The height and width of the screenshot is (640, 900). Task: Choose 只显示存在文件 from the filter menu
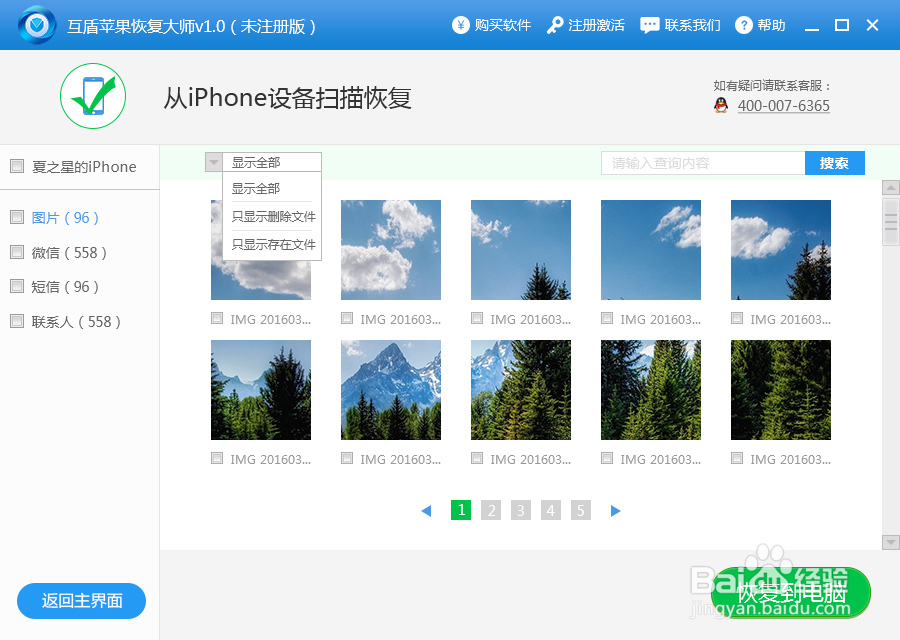point(271,243)
